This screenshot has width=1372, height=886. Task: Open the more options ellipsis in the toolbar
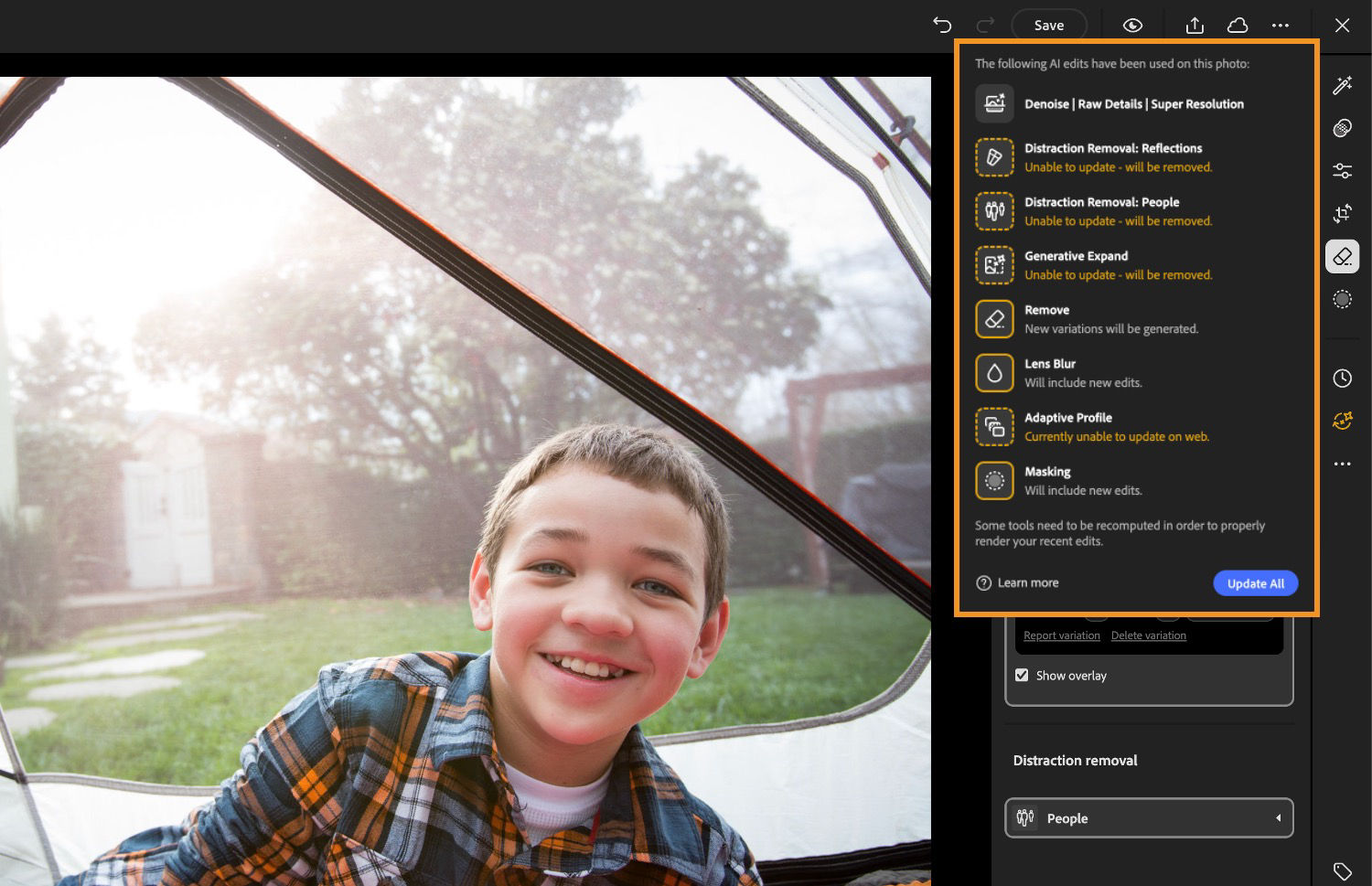coord(1280,25)
